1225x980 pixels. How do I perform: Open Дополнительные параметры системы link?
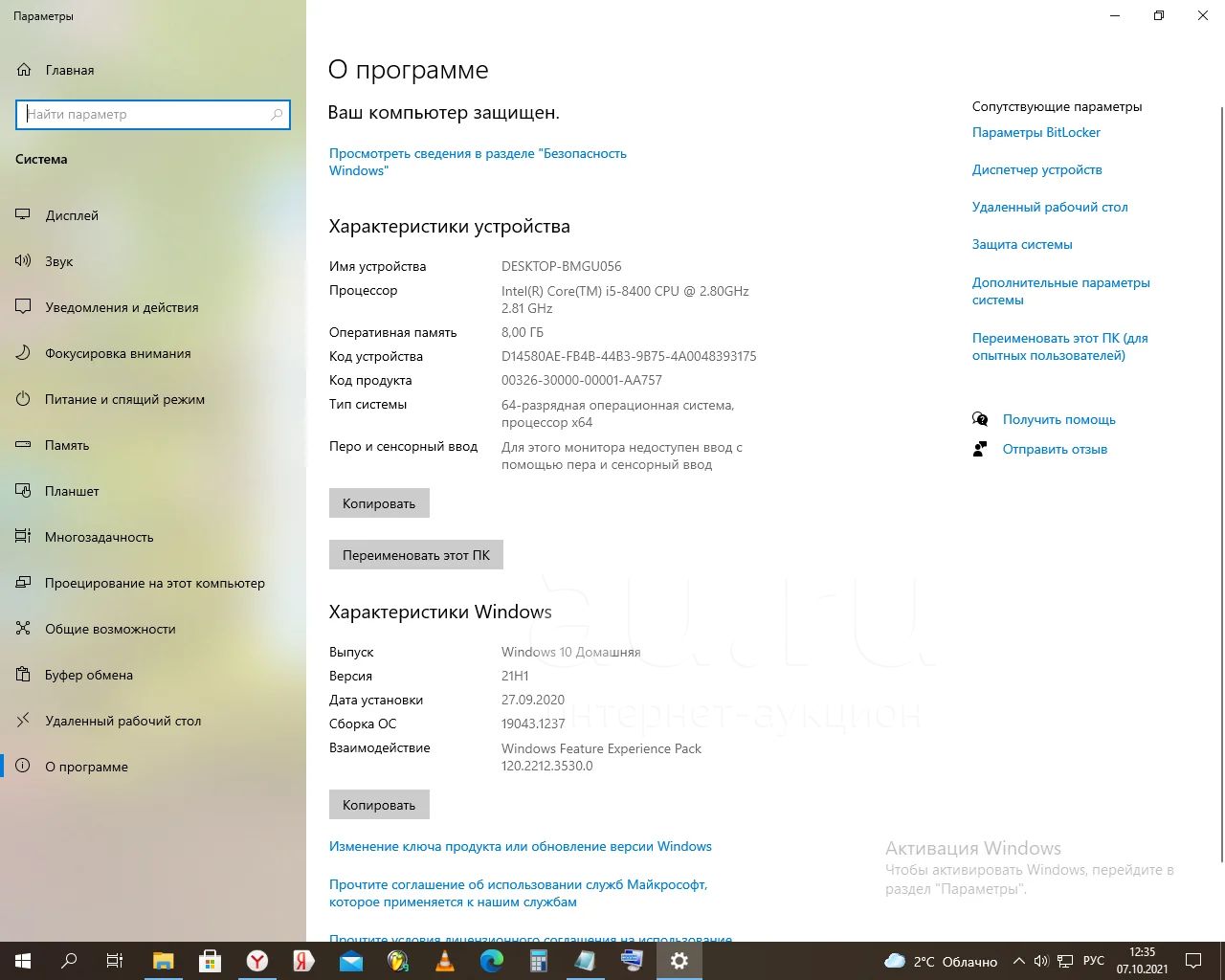pos(1061,291)
